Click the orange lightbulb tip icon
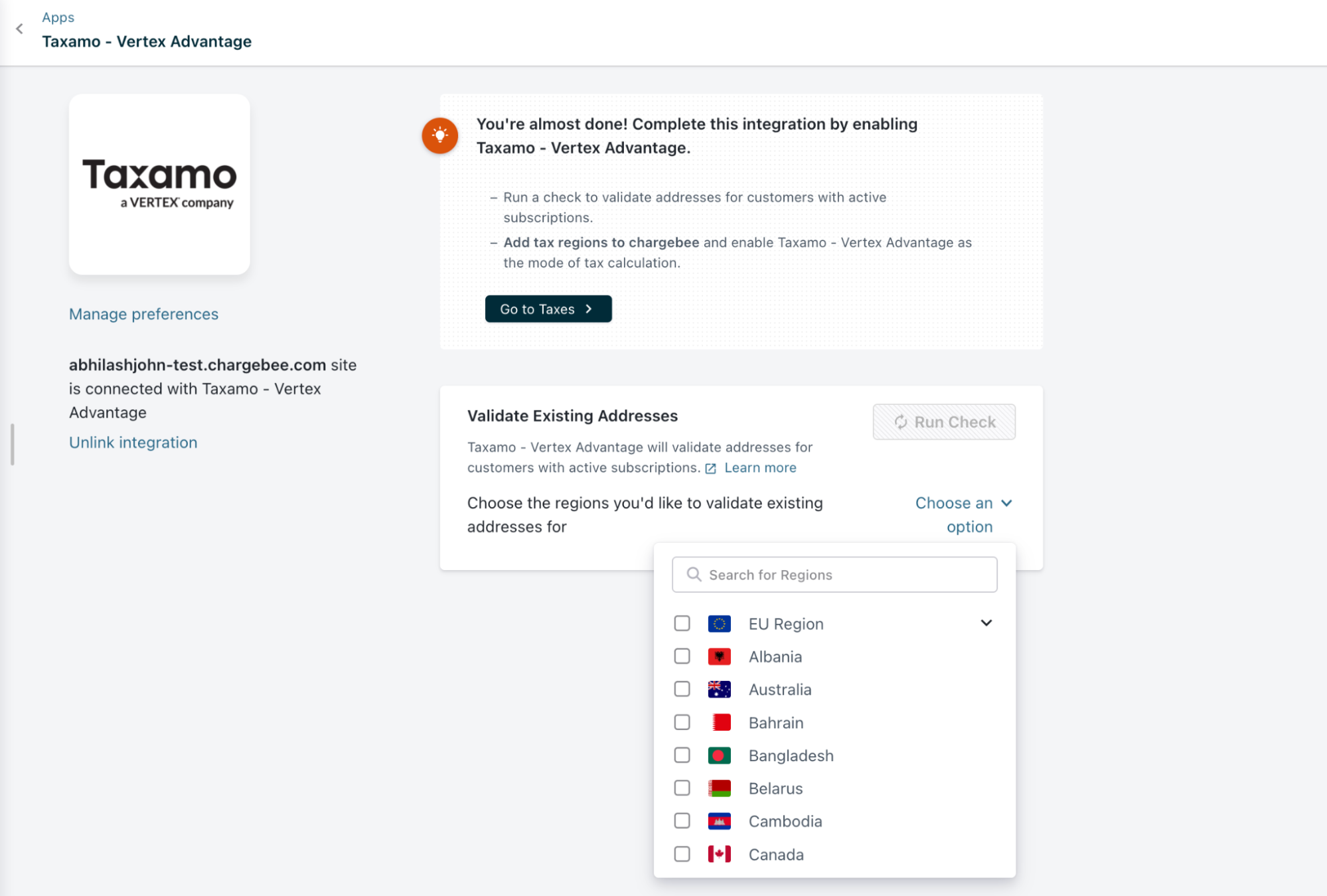Viewport: 1327px width, 896px height. pyautogui.click(x=439, y=135)
